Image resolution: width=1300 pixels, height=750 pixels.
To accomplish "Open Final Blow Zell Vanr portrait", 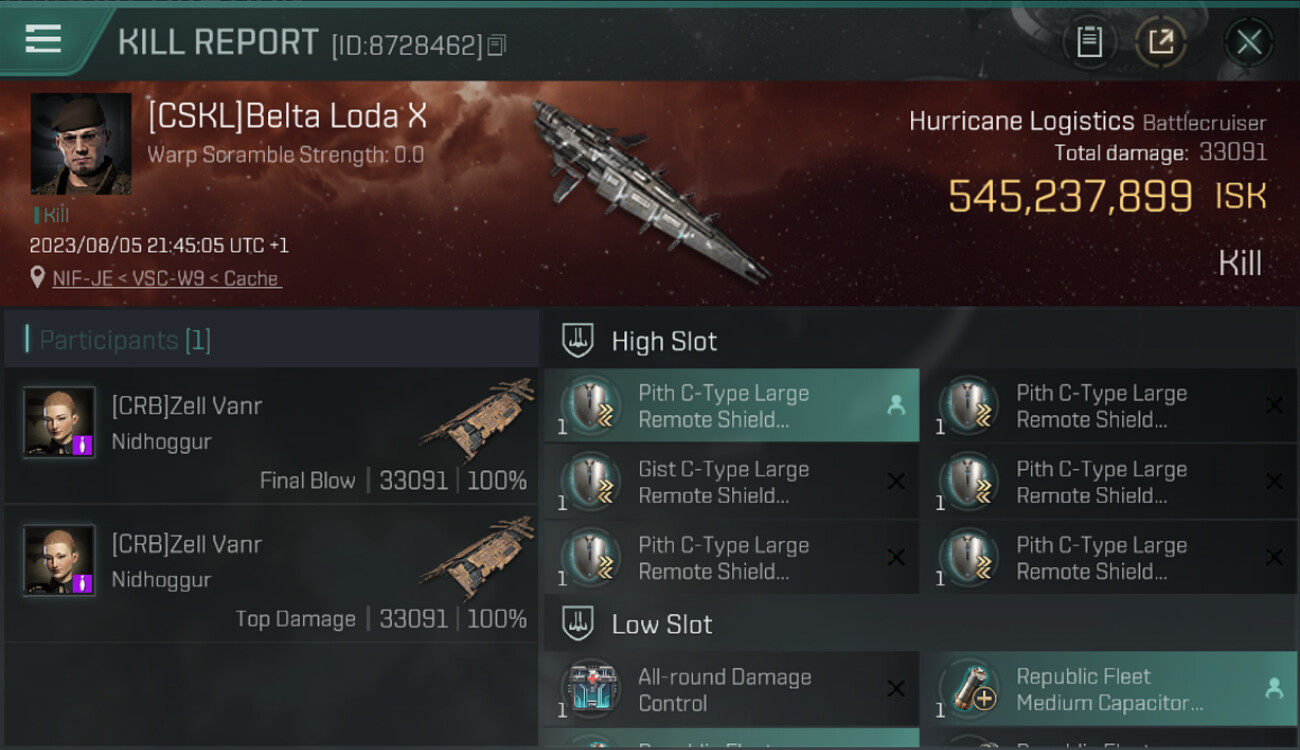I will (60, 423).
